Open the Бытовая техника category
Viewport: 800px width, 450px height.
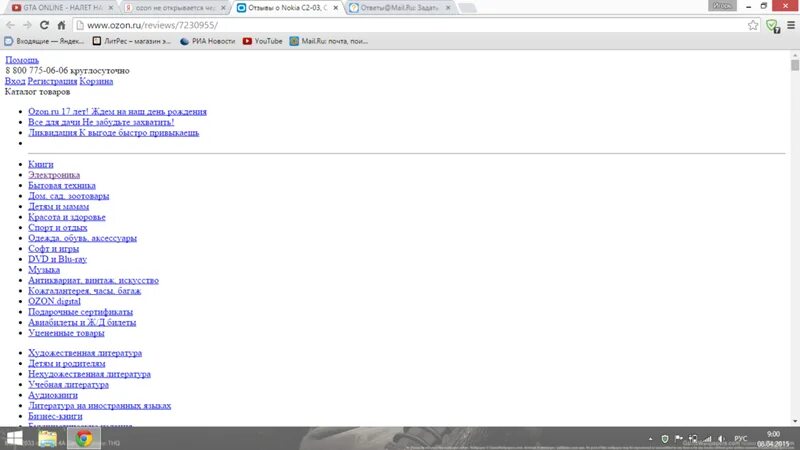62,186
